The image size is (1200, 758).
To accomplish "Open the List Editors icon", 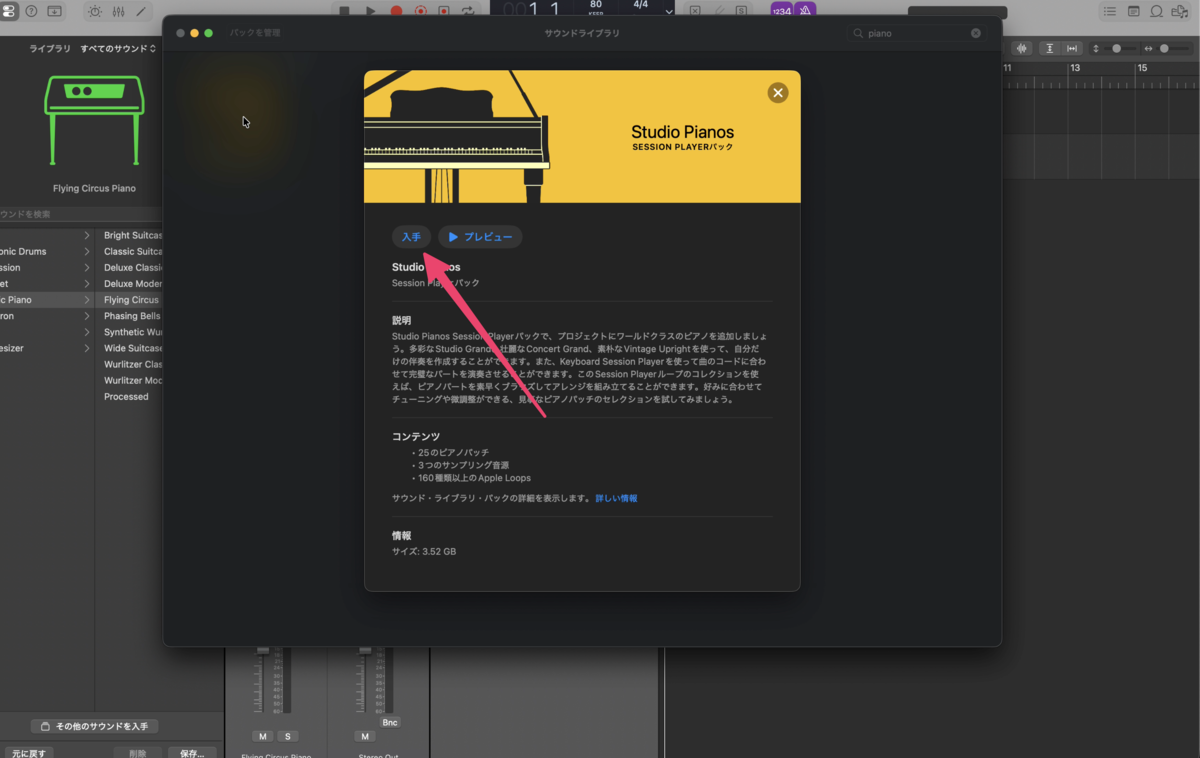I will (x=1110, y=11).
